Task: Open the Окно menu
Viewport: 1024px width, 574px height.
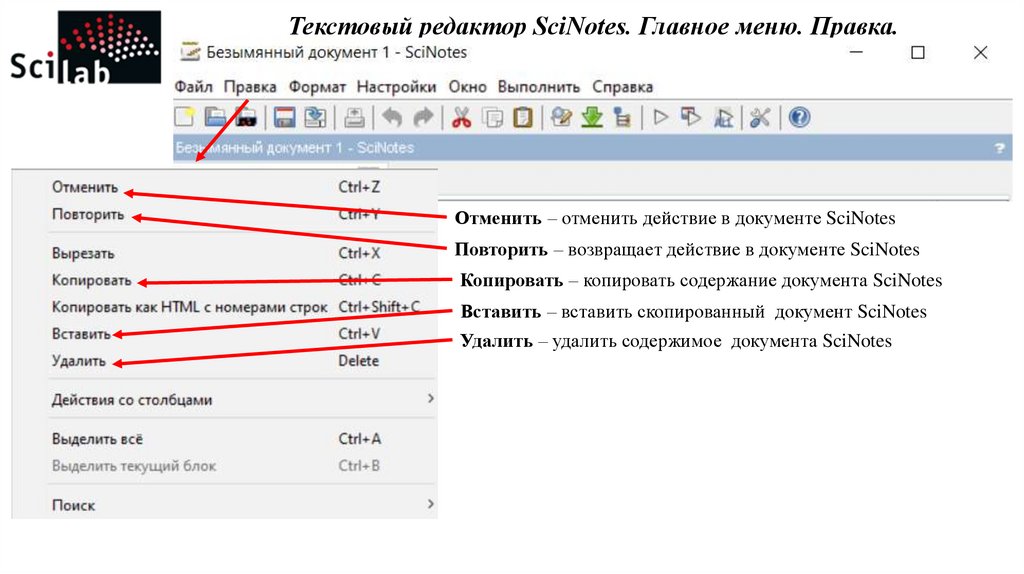Action: tap(468, 87)
